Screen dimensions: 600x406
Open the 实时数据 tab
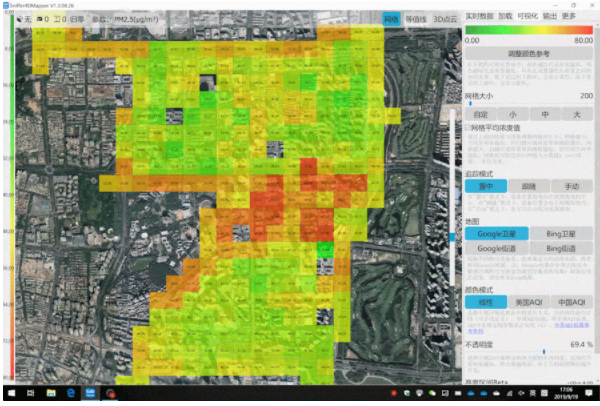click(x=480, y=17)
